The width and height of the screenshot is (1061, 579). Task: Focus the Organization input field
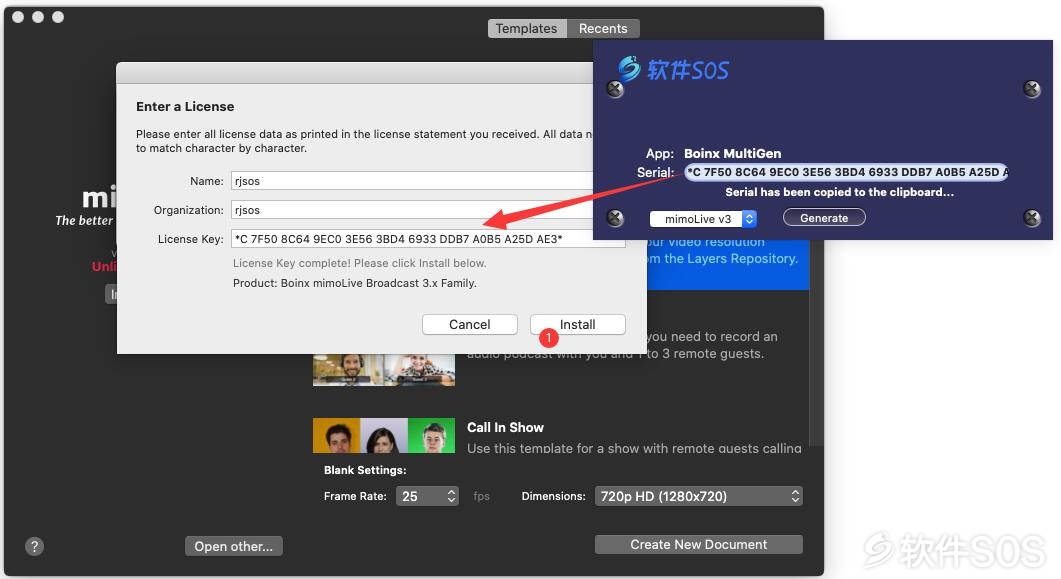point(412,210)
